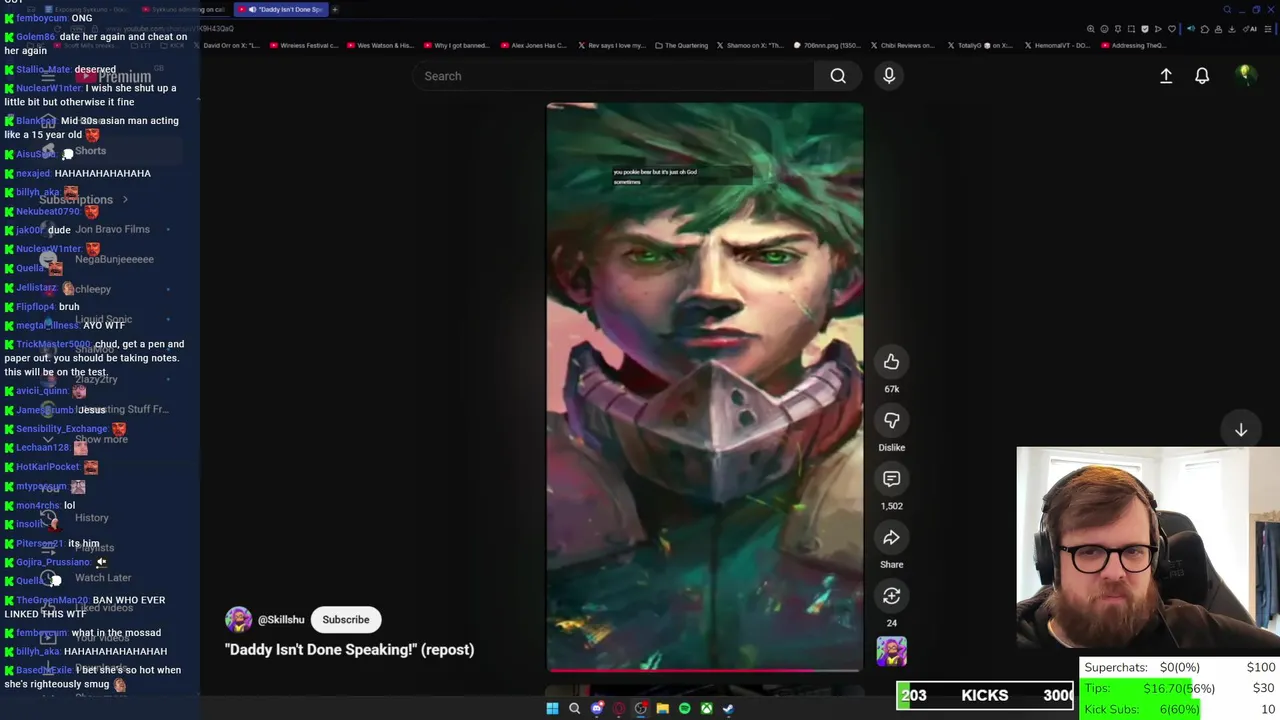Open the notifications bell
1280x720 pixels.
1202,76
